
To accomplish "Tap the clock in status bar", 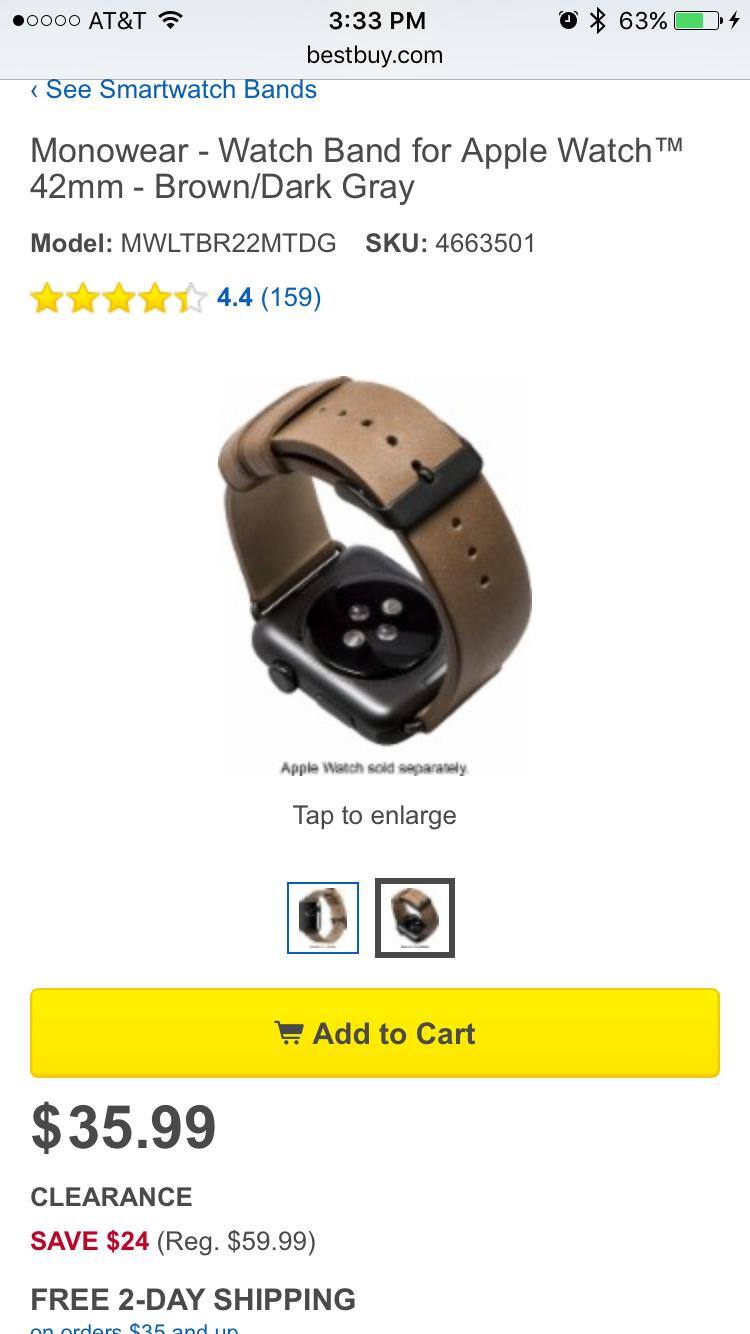I will tap(377, 20).
